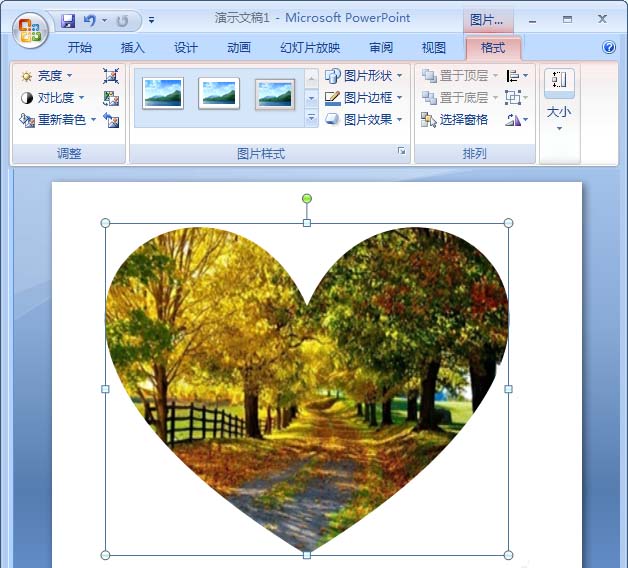Expand the full picture styles gallery
This screenshot has height=568, width=628.
point(311,118)
